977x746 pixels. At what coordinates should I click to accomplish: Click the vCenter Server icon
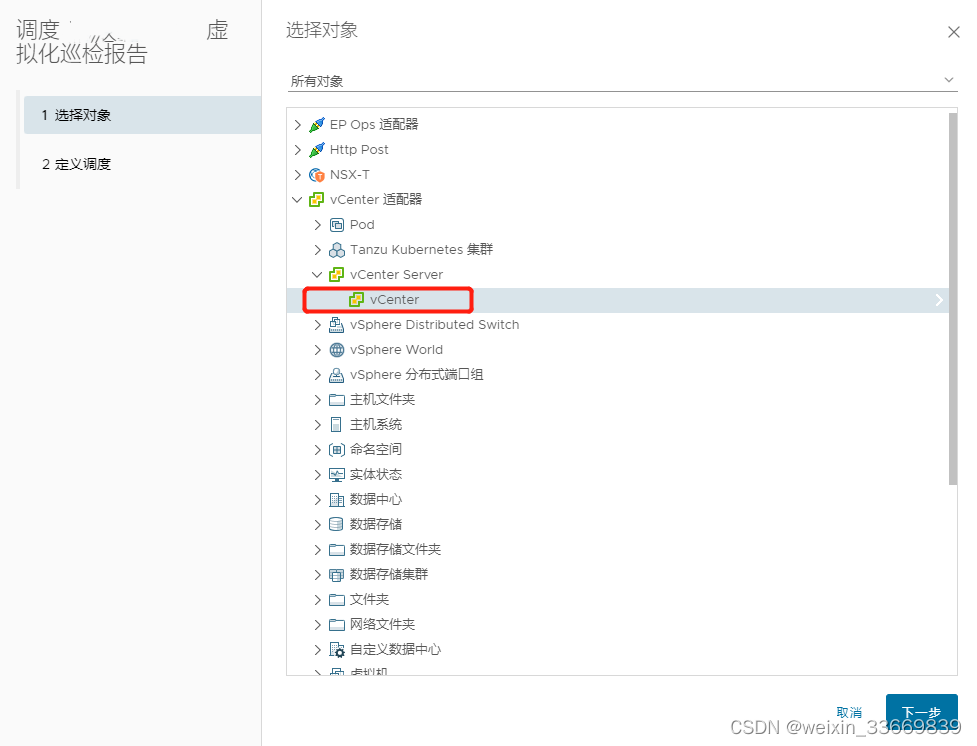tap(336, 275)
